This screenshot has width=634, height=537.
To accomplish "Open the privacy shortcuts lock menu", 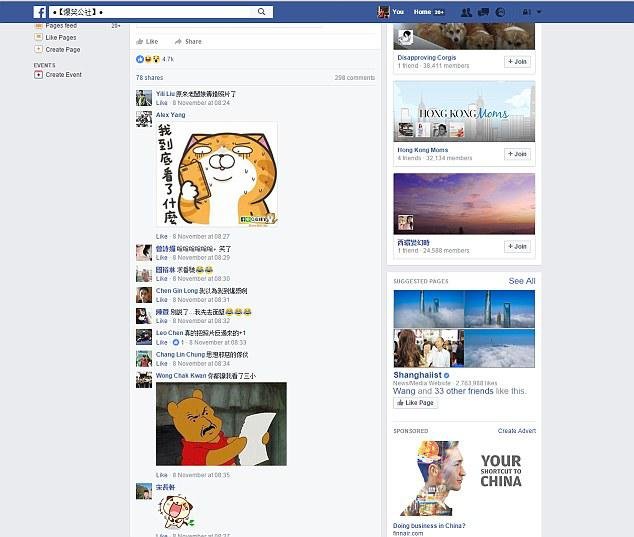I will coord(526,12).
